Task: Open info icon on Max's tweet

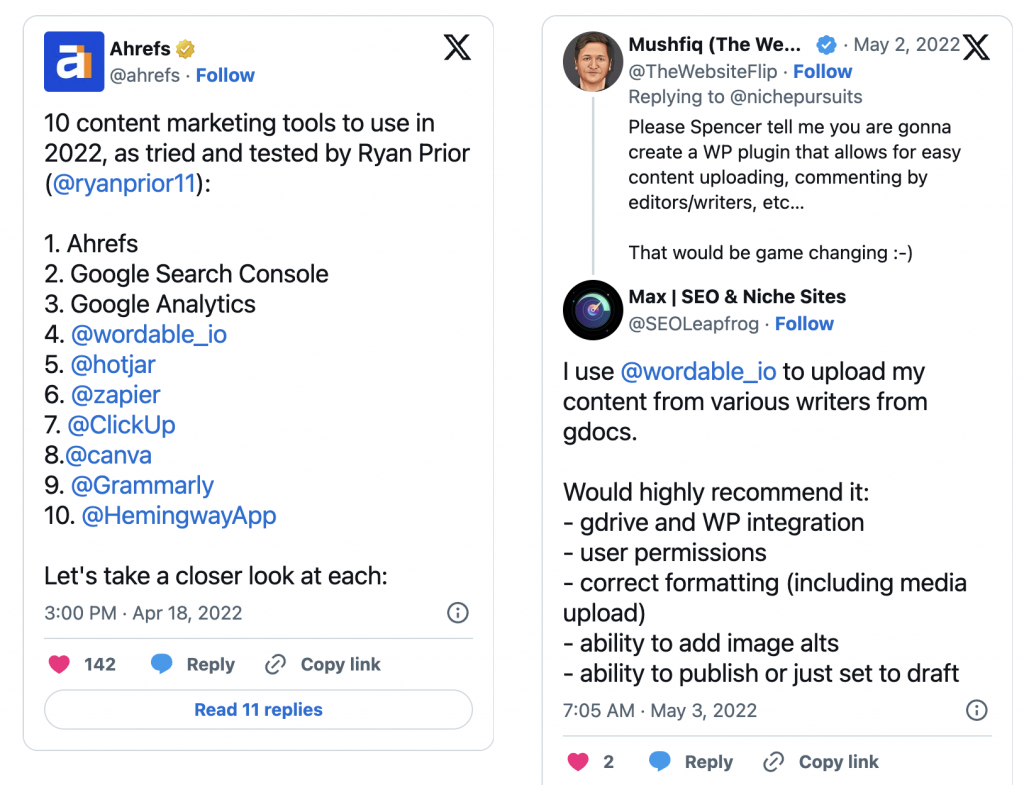Action: pyautogui.click(x=976, y=711)
